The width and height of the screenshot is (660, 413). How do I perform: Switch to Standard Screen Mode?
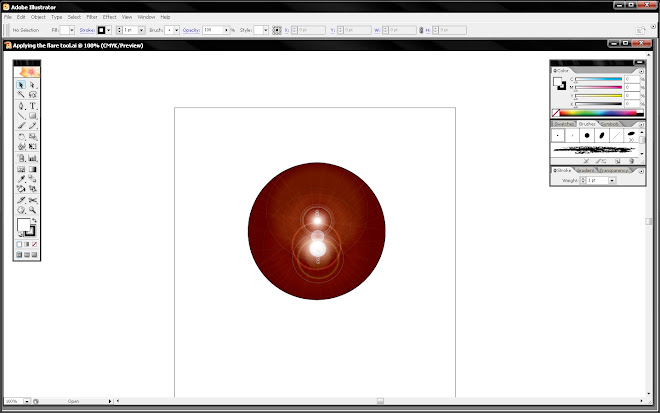click(19, 255)
